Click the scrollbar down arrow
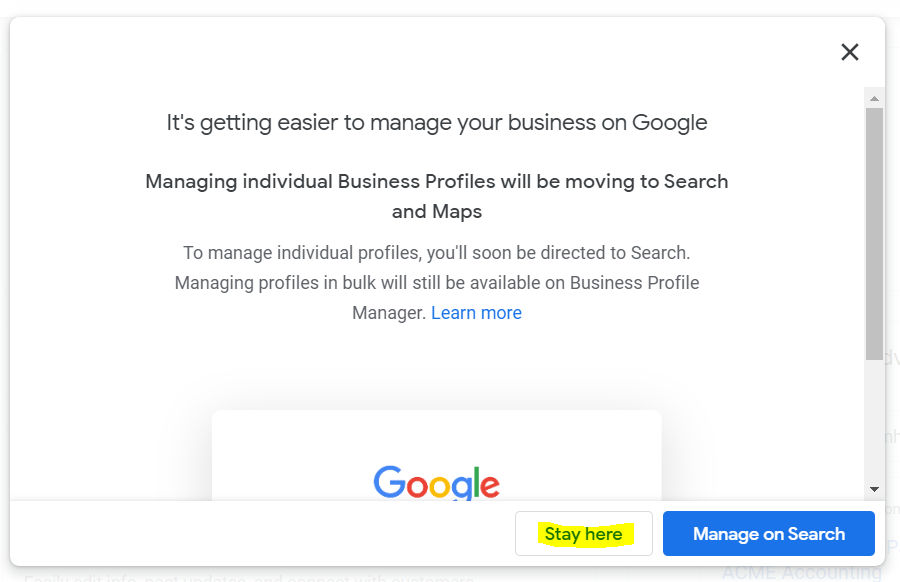 874,490
